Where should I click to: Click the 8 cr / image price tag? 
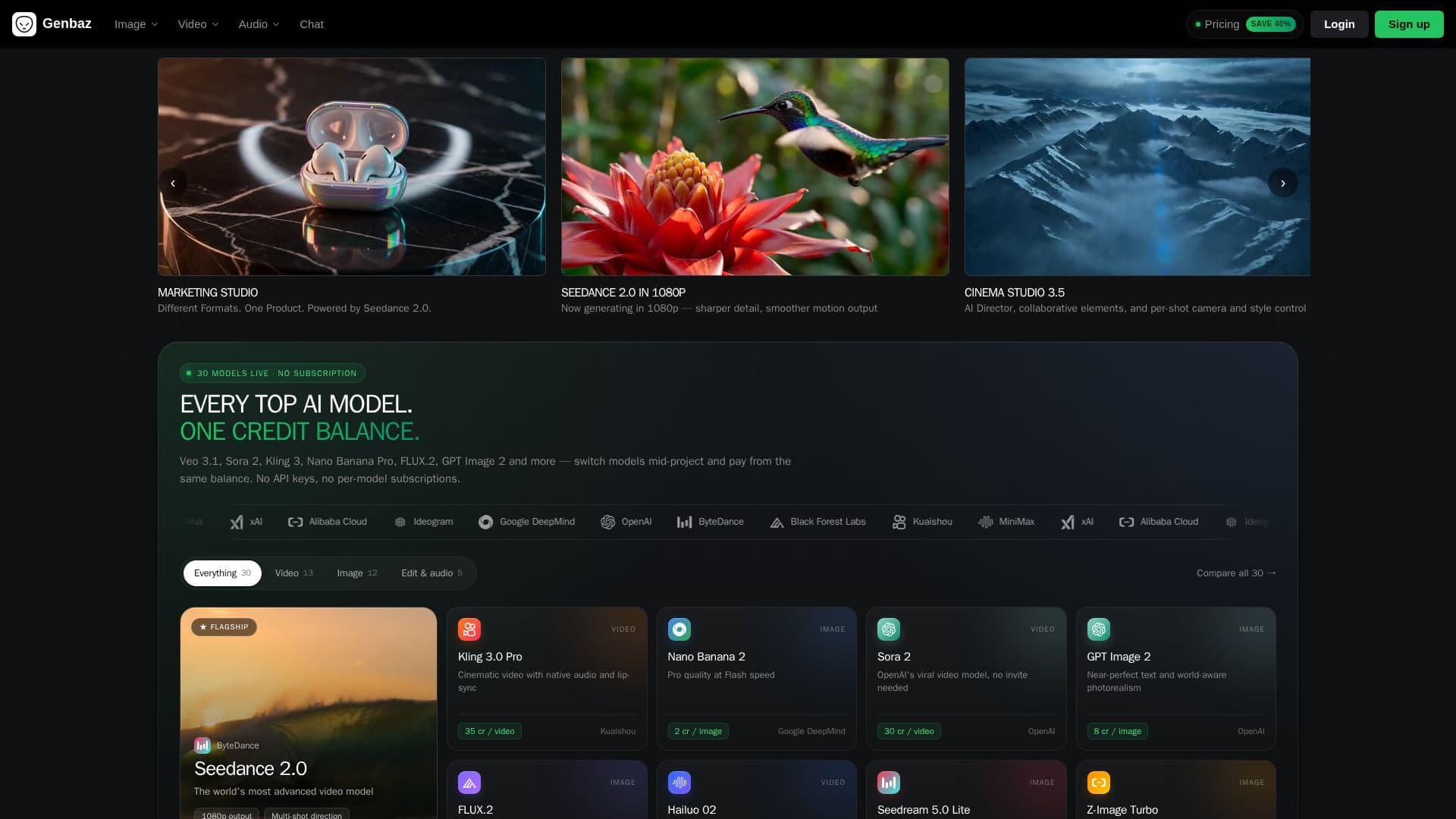coord(1117,731)
